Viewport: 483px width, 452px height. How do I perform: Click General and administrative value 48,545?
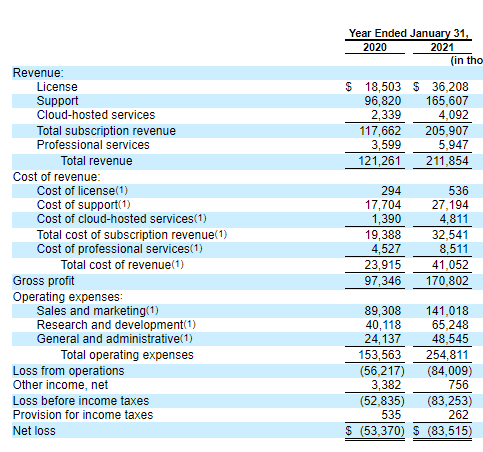pyautogui.click(x=450, y=339)
